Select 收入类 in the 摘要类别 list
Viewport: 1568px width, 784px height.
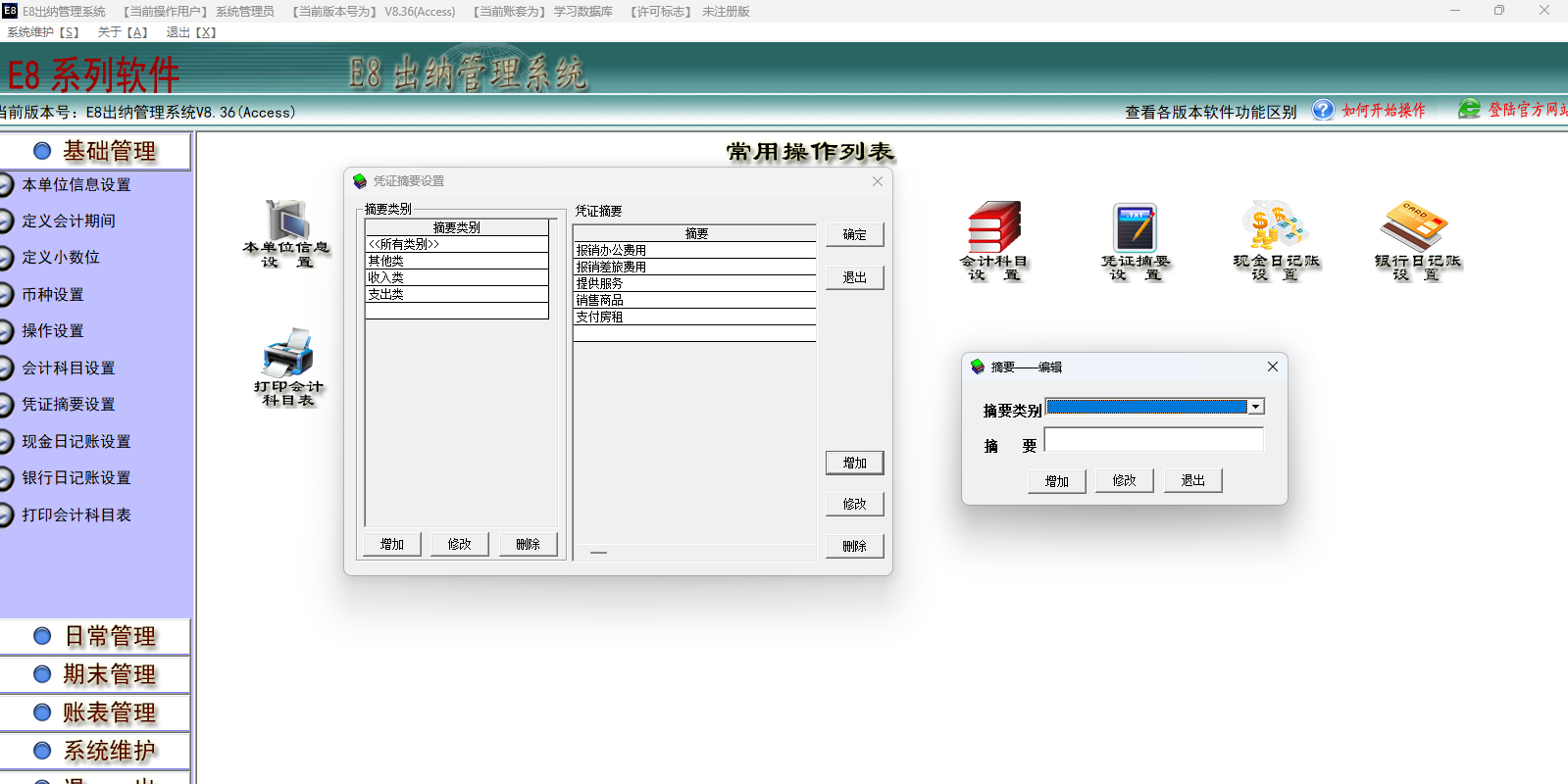[456, 277]
